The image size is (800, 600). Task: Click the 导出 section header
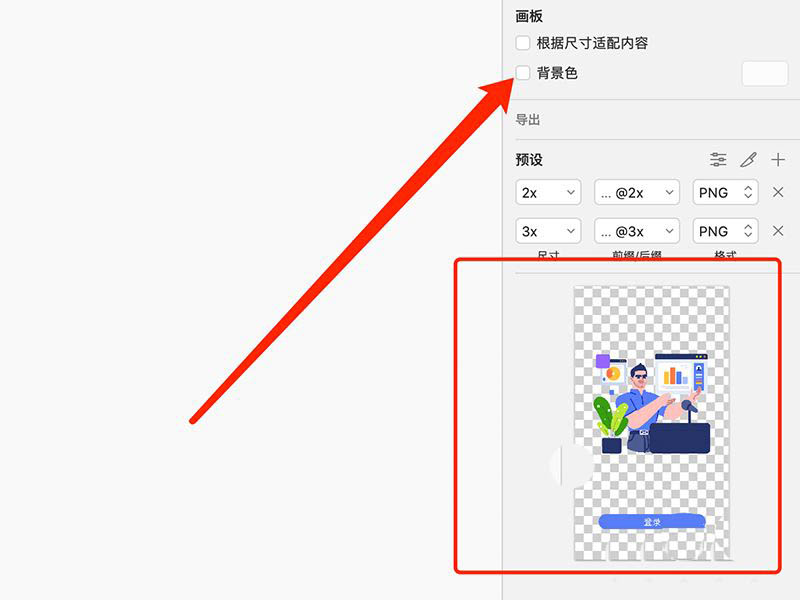[527, 120]
